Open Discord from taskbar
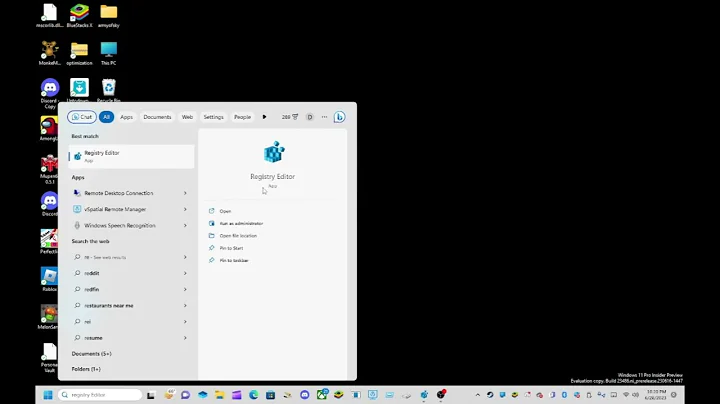The width and height of the screenshot is (720, 404). [x=304, y=395]
